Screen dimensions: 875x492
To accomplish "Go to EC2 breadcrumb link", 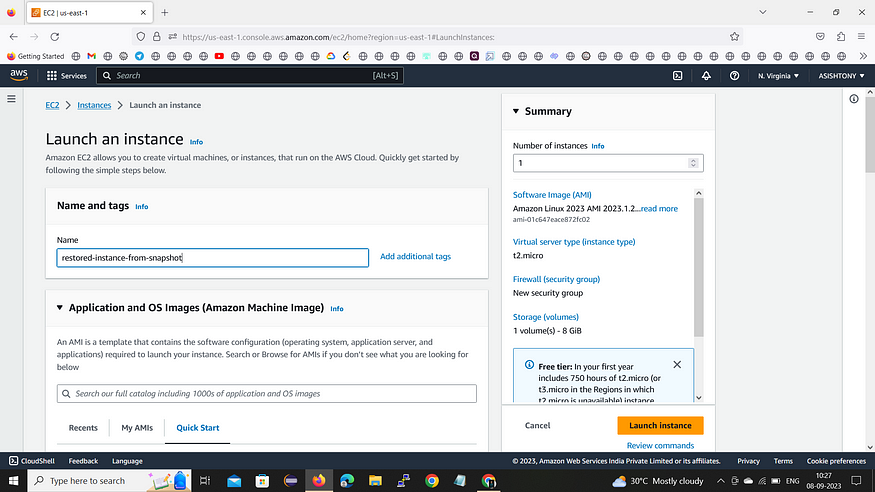I will [x=52, y=105].
